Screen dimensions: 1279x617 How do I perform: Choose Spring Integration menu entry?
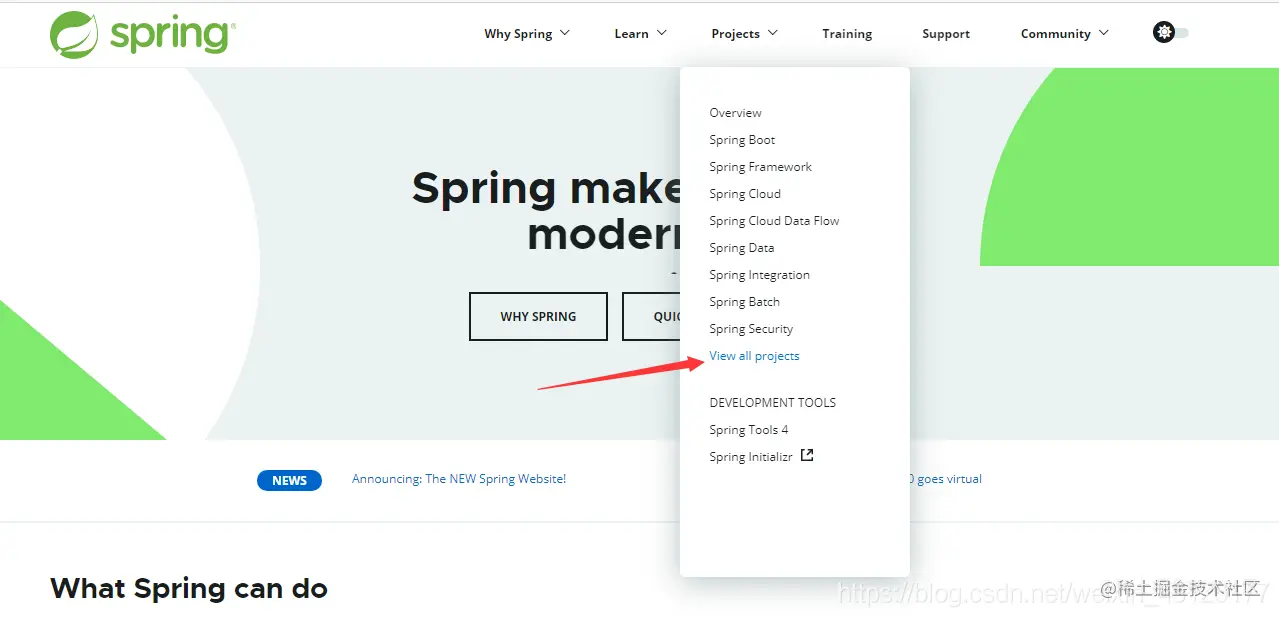tap(759, 275)
